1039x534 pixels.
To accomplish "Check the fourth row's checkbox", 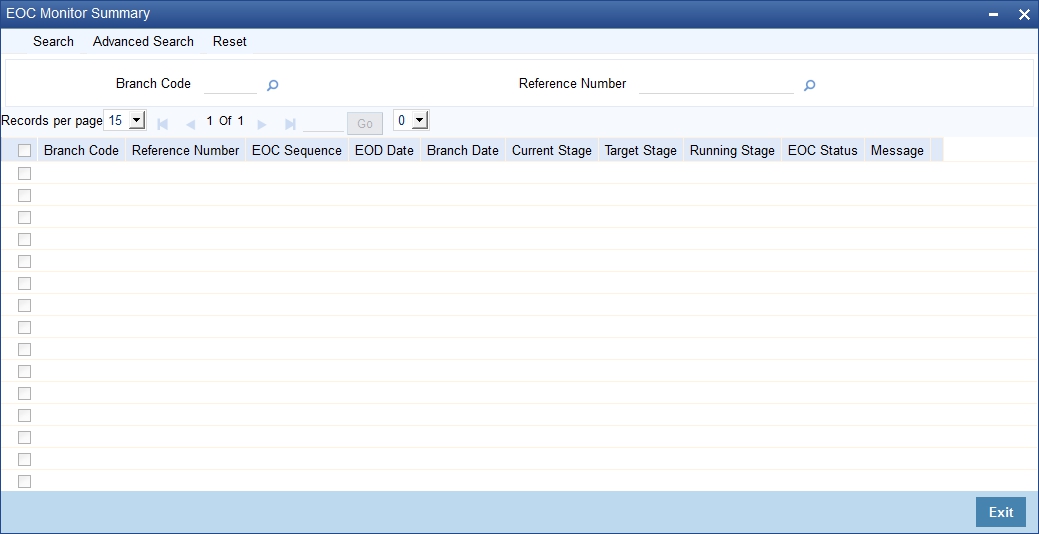I will tap(25, 239).
